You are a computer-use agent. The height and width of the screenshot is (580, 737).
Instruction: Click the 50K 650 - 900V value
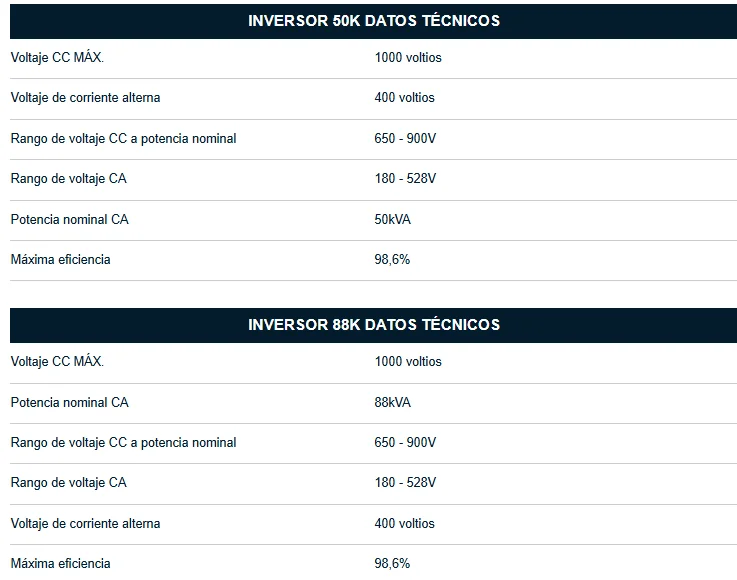pos(405,139)
